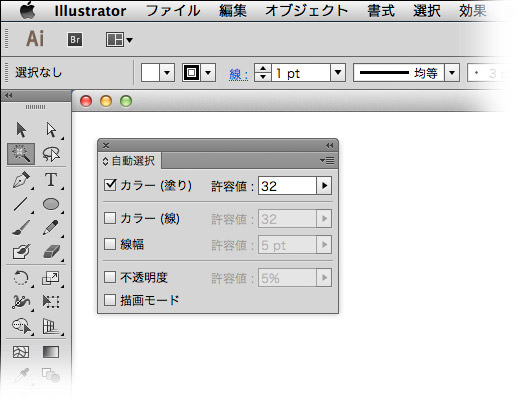Select the Magic Wand tool
Screen dimensions: 517x403
click(21, 154)
